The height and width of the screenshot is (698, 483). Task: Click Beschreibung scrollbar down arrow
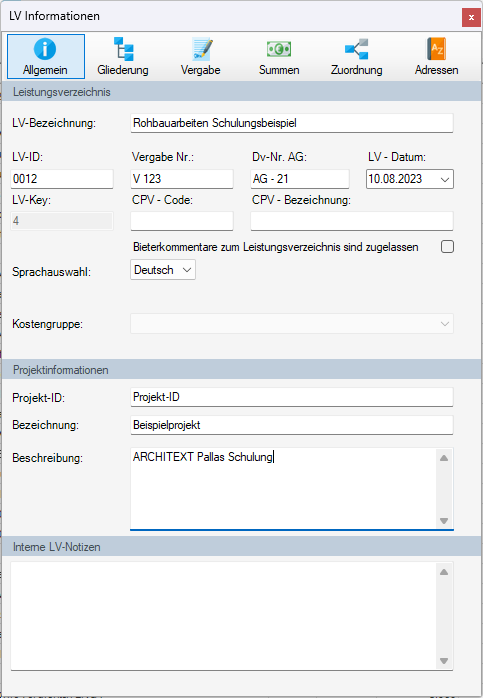(x=444, y=520)
